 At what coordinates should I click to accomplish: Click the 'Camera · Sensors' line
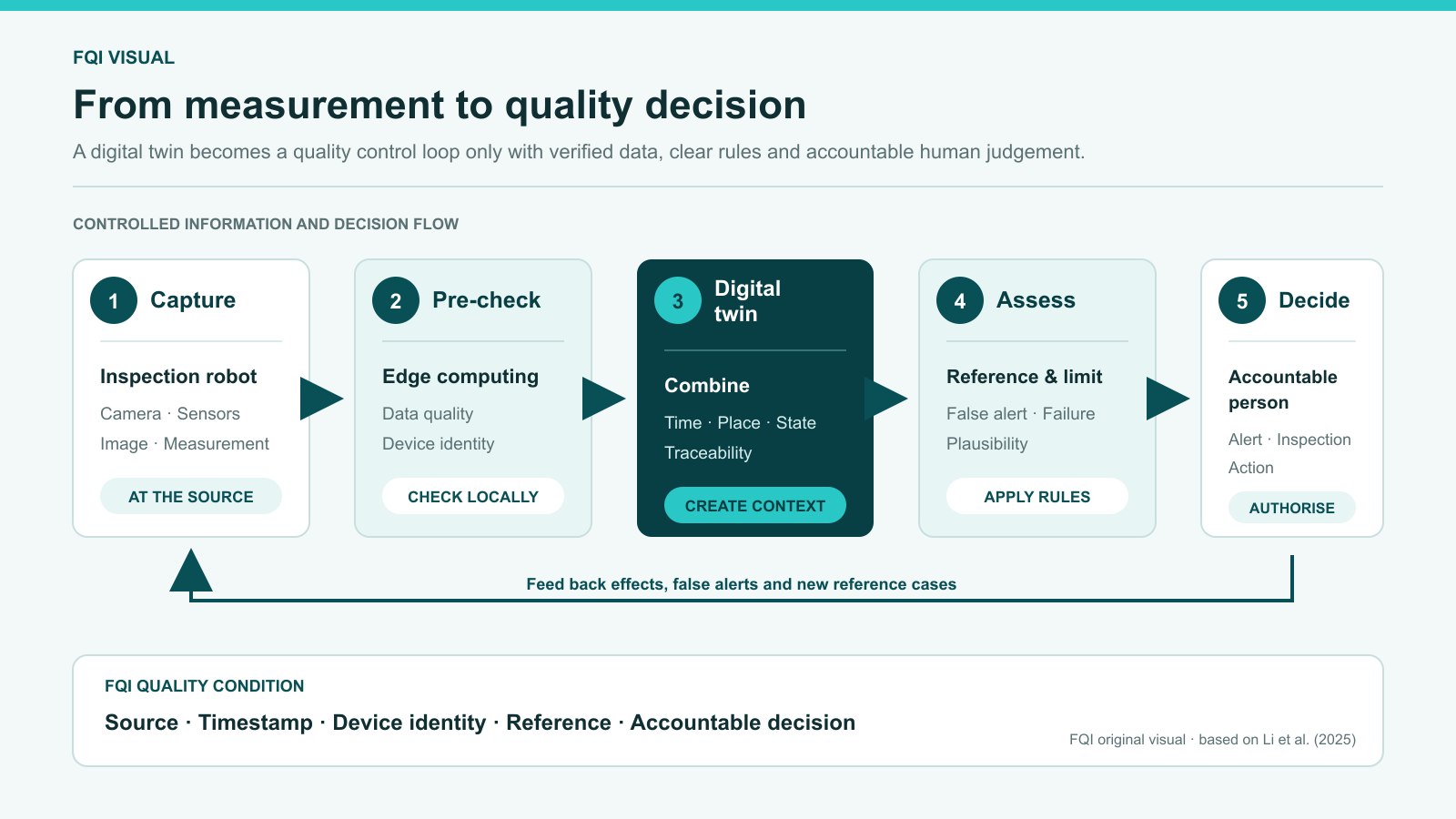click(170, 414)
